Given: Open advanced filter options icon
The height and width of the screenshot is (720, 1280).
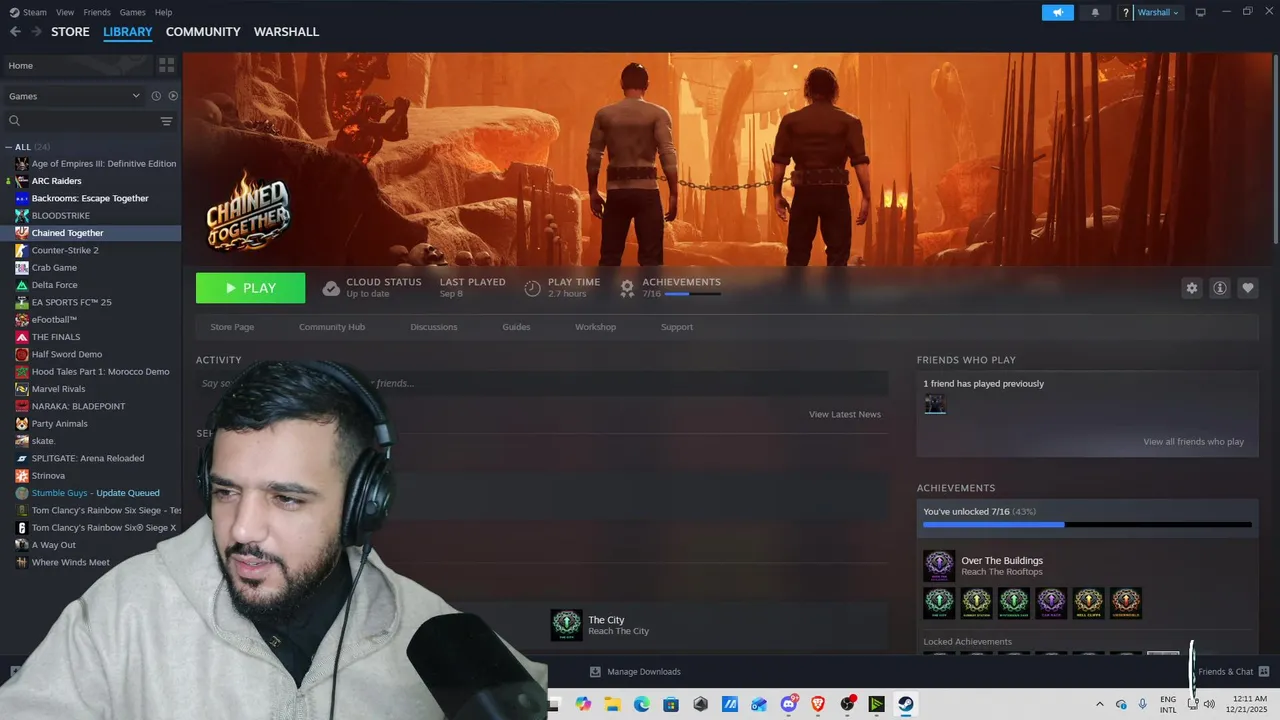Looking at the screenshot, I should [167, 121].
